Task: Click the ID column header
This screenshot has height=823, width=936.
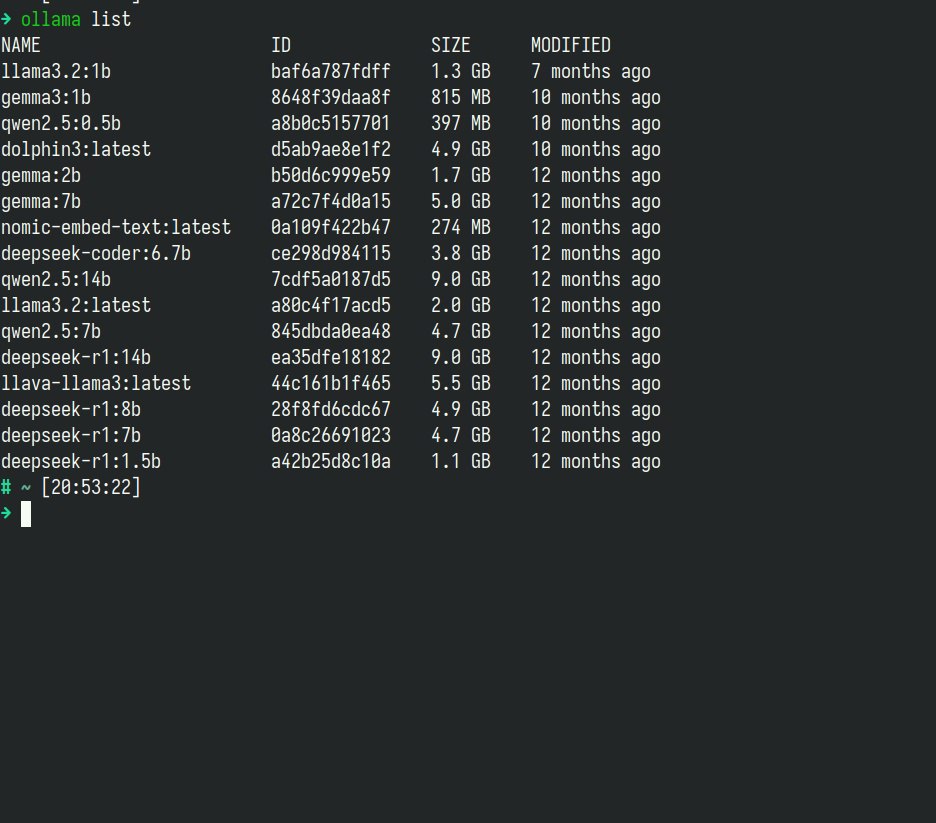Action: (x=281, y=45)
